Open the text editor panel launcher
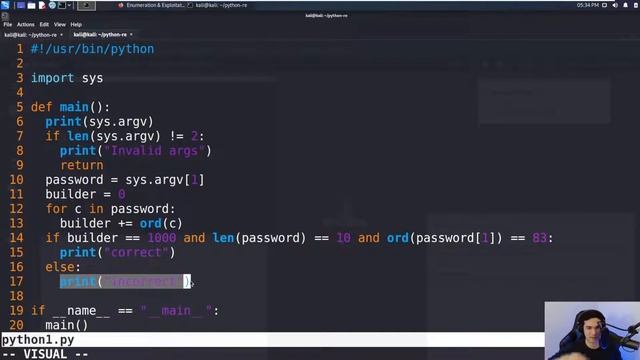Image resolution: width=640 pixels, height=360 pixels. coord(42,5)
